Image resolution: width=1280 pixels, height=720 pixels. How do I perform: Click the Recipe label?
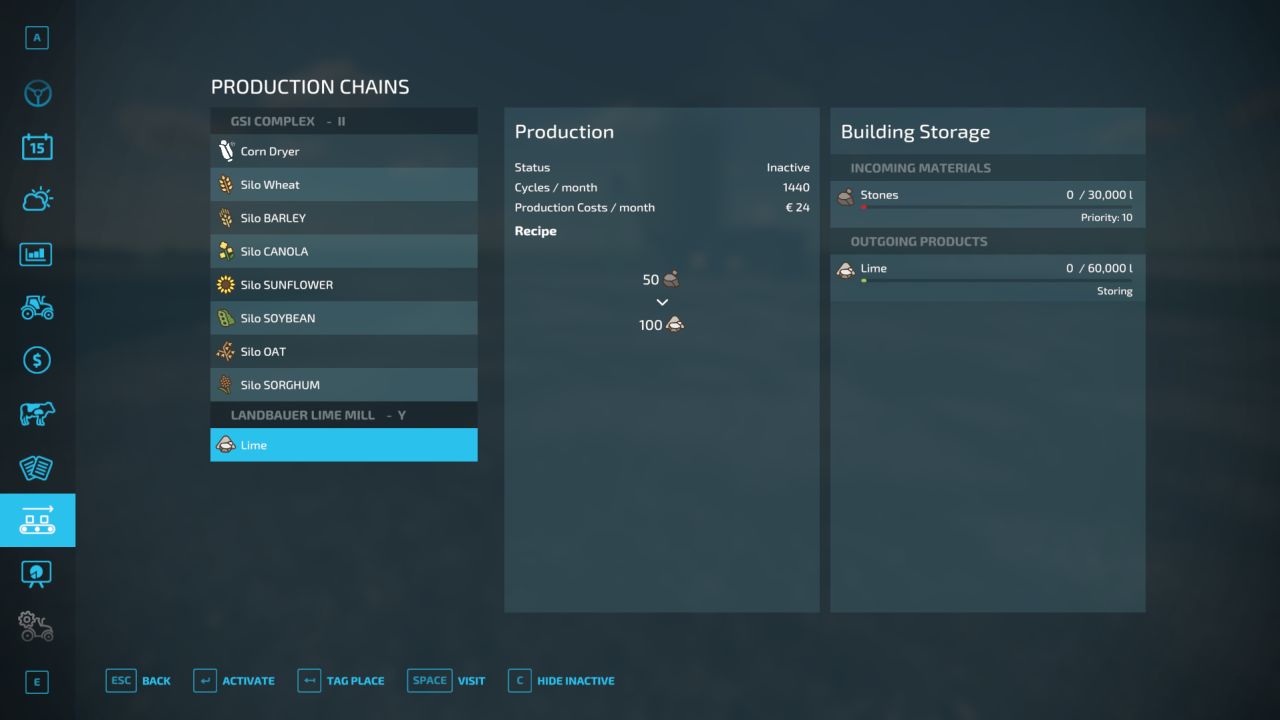(536, 231)
